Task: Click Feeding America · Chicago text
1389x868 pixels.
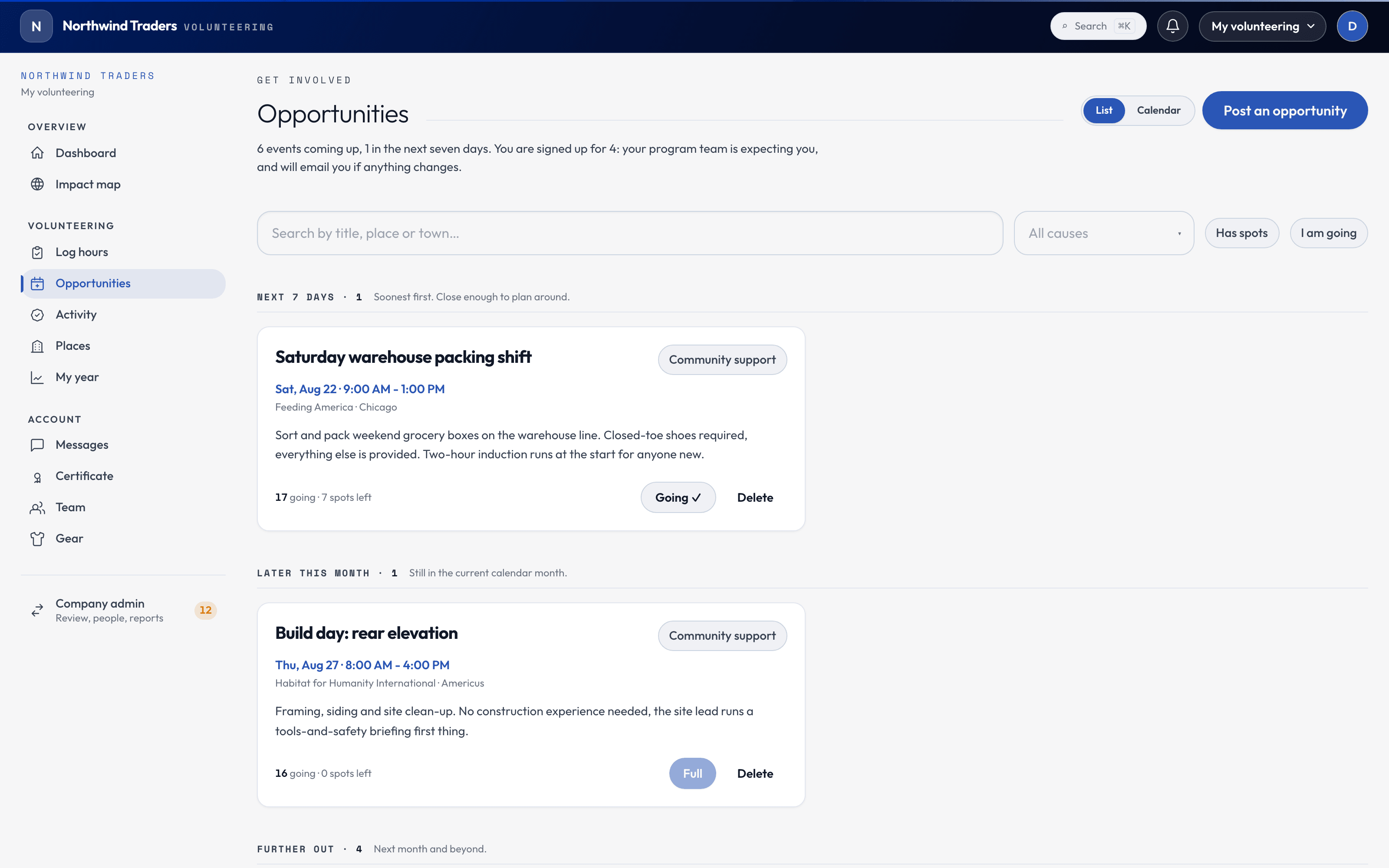Action: click(336, 407)
